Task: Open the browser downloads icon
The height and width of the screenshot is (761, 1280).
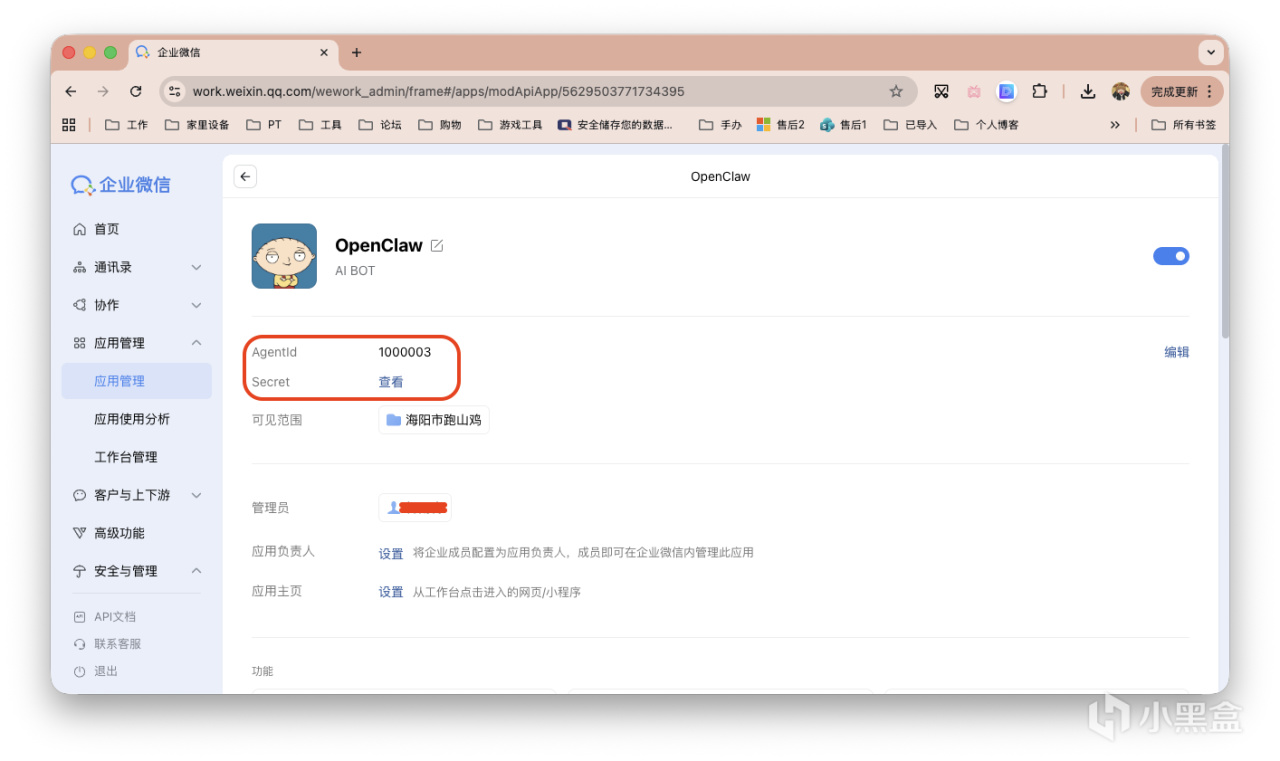Action: click(1088, 91)
